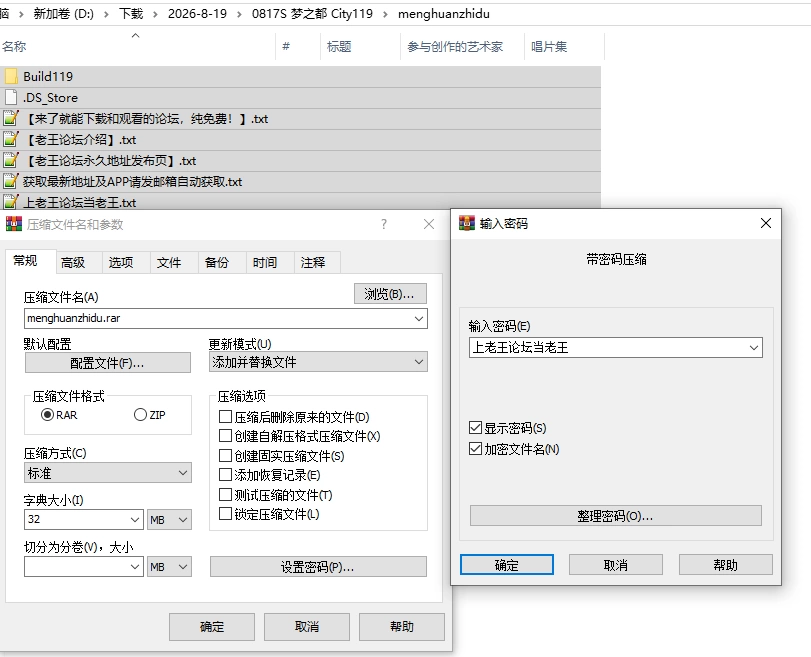
Task: Click the 浏览(B)... button
Action: coord(391,294)
